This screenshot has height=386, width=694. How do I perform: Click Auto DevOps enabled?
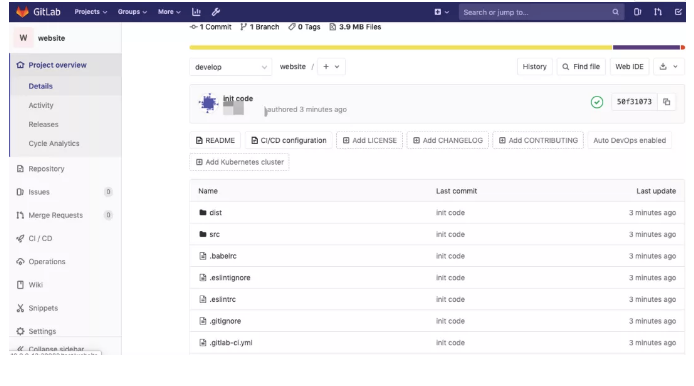[629, 140]
